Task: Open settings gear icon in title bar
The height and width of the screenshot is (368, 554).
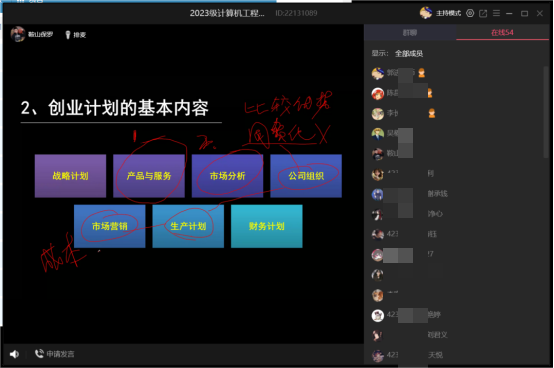Action: [x=470, y=13]
